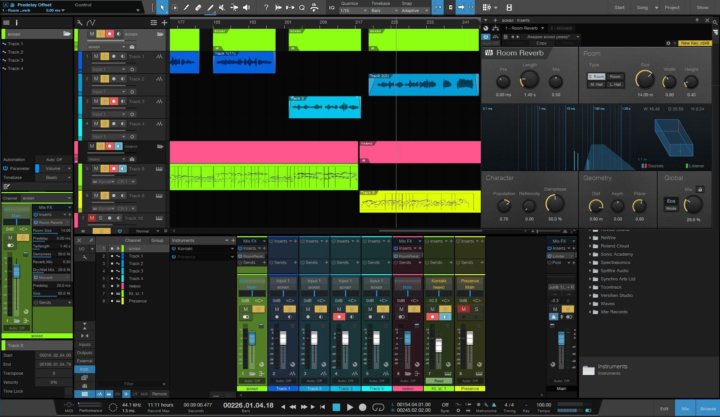The image size is (720, 417).
Task: Click the Stop button in the transport
Action: [x=335, y=407]
